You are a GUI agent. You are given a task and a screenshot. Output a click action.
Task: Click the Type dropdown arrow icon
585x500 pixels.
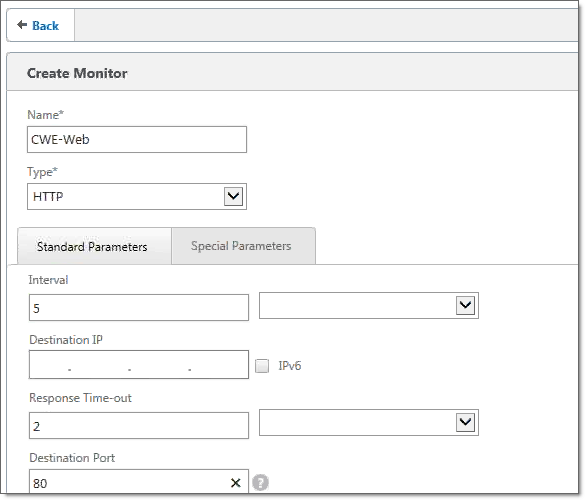[234, 196]
